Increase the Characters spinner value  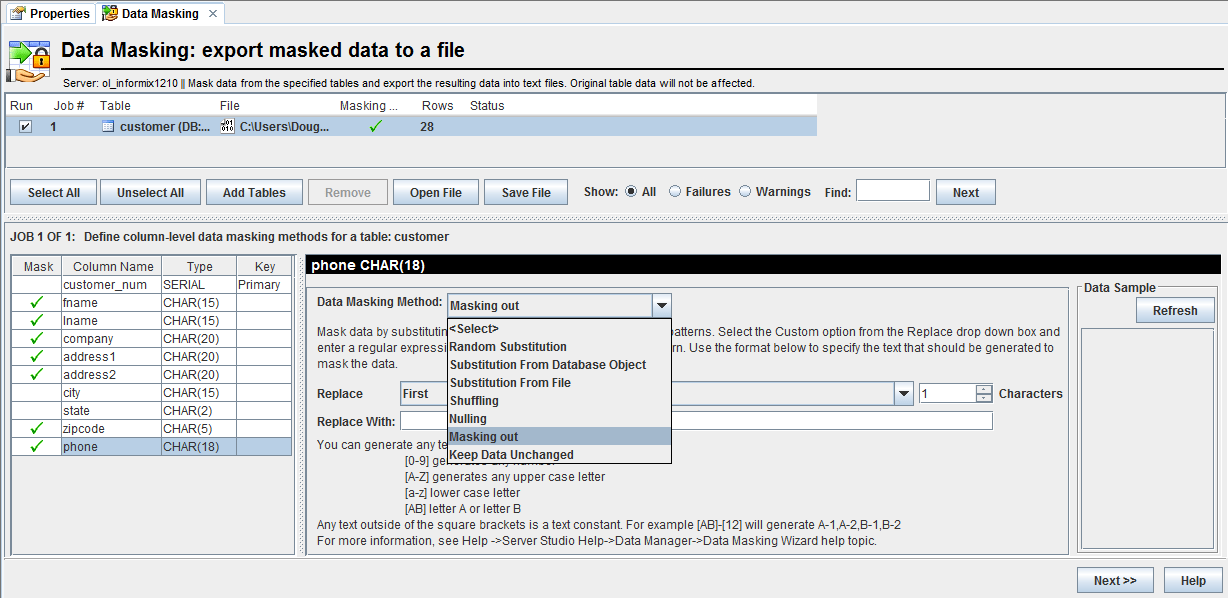(984, 389)
